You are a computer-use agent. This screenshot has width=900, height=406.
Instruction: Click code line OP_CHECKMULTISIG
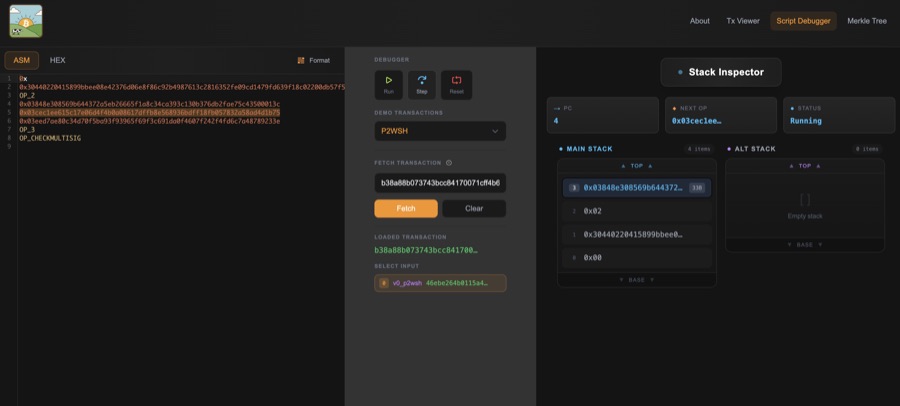[50, 138]
